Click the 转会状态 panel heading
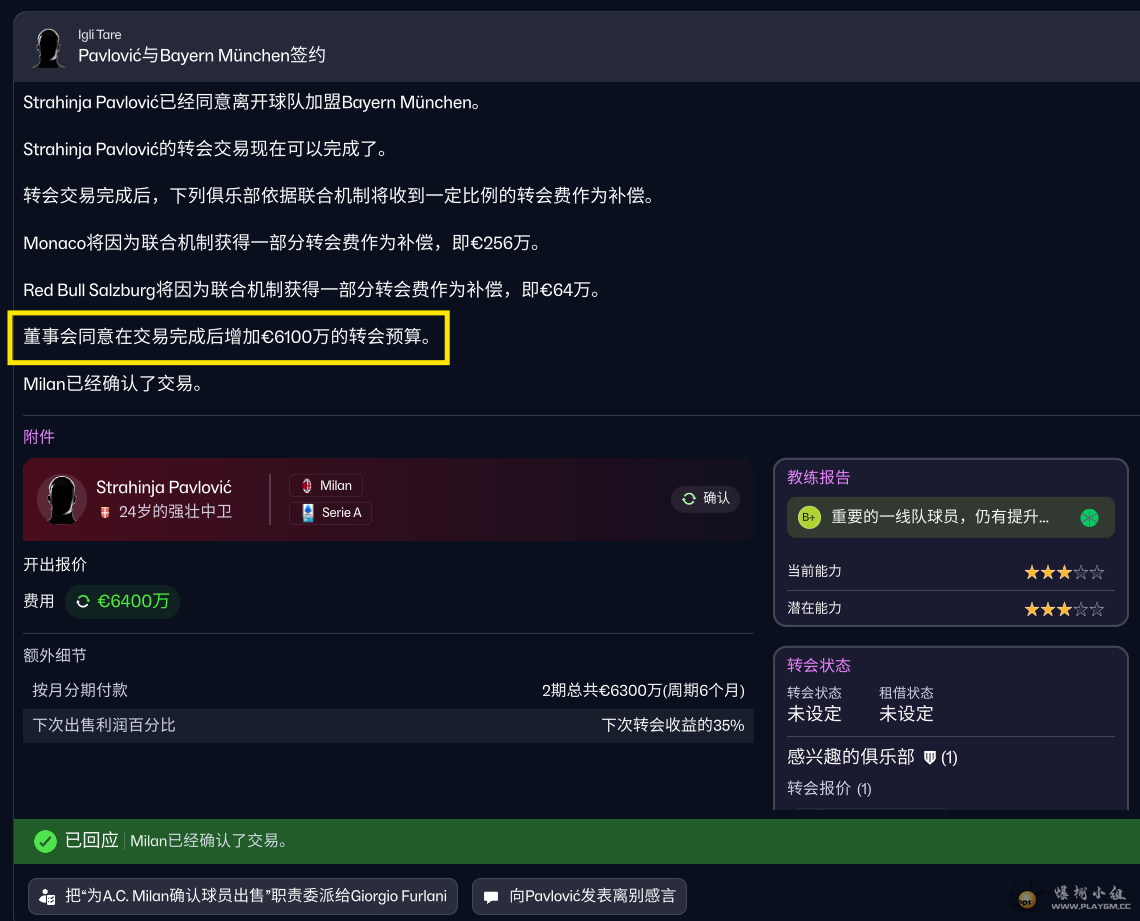The width and height of the screenshot is (1140, 921). pyautogui.click(x=819, y=665)
